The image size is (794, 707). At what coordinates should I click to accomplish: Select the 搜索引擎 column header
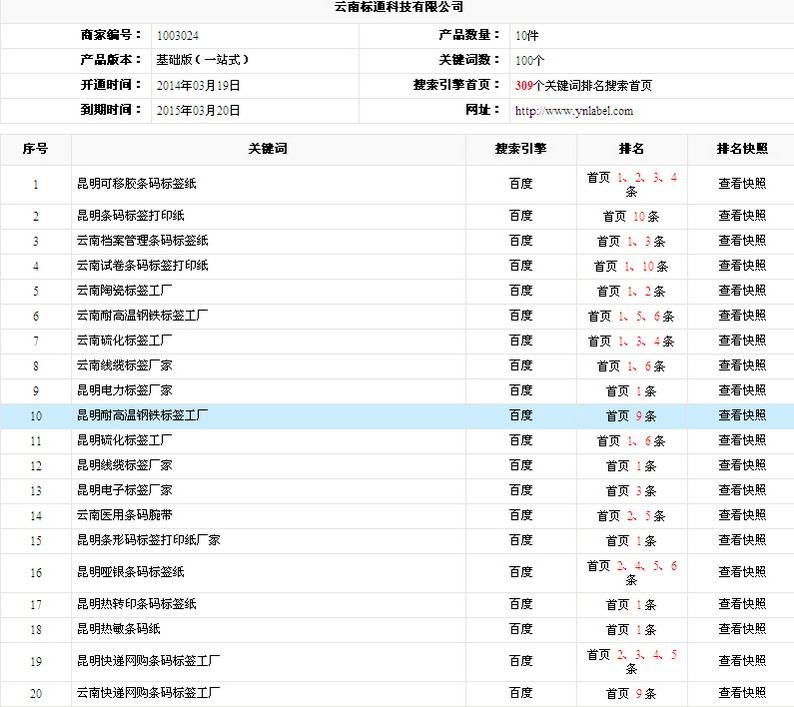[521, 148]
